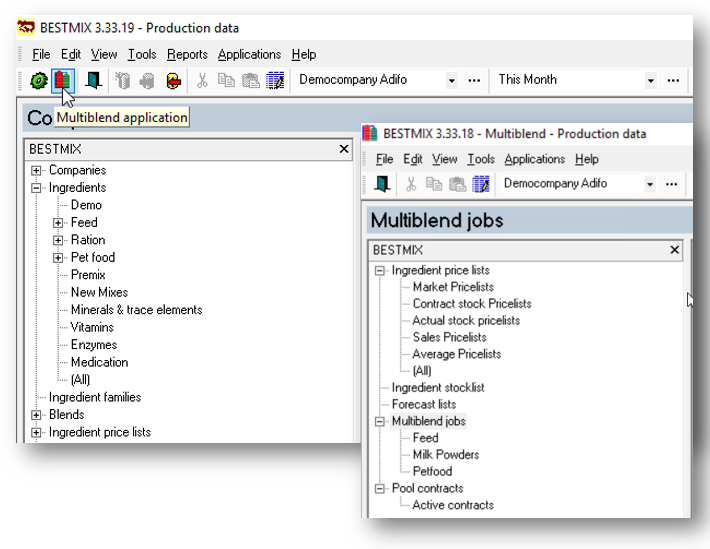Open the Democompany Adifo dropdown in main window

451,81
